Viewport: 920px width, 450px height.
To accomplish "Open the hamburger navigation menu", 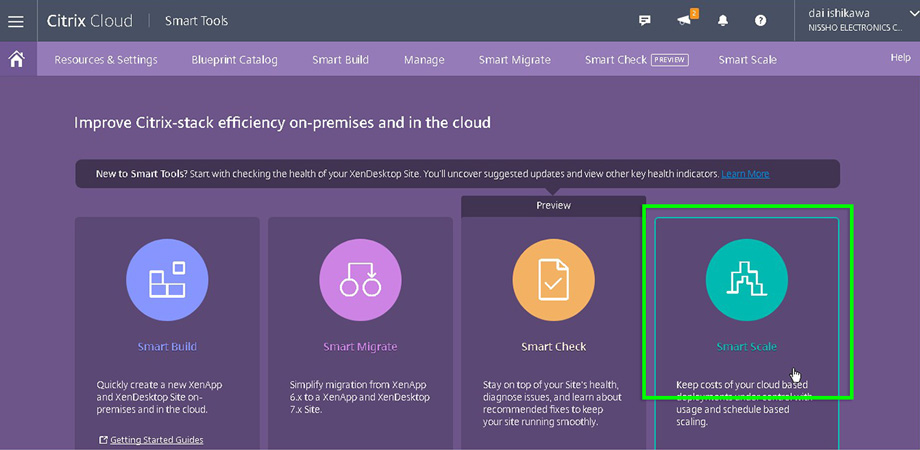I will click(16, 20).
